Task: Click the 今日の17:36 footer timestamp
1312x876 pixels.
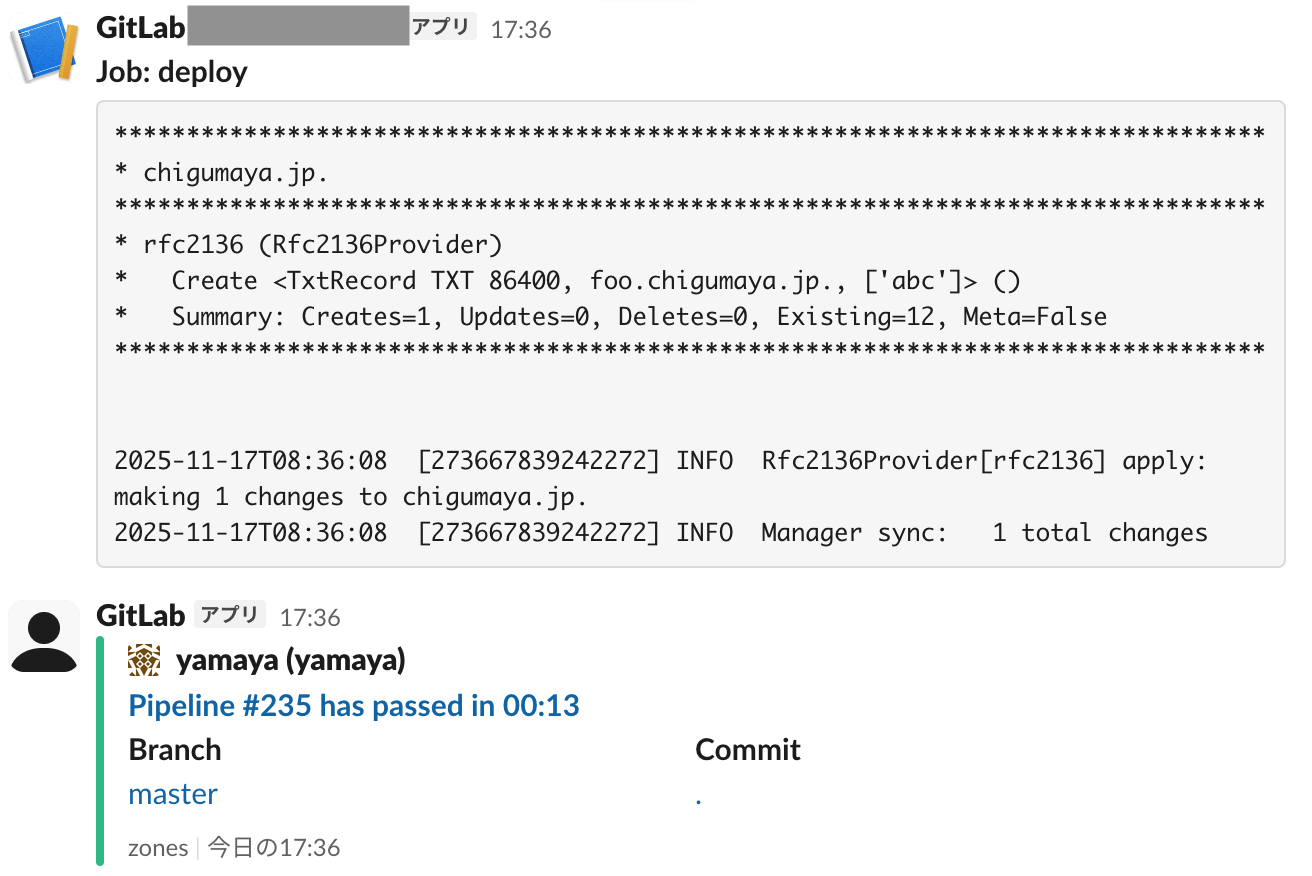Action: 274,848
